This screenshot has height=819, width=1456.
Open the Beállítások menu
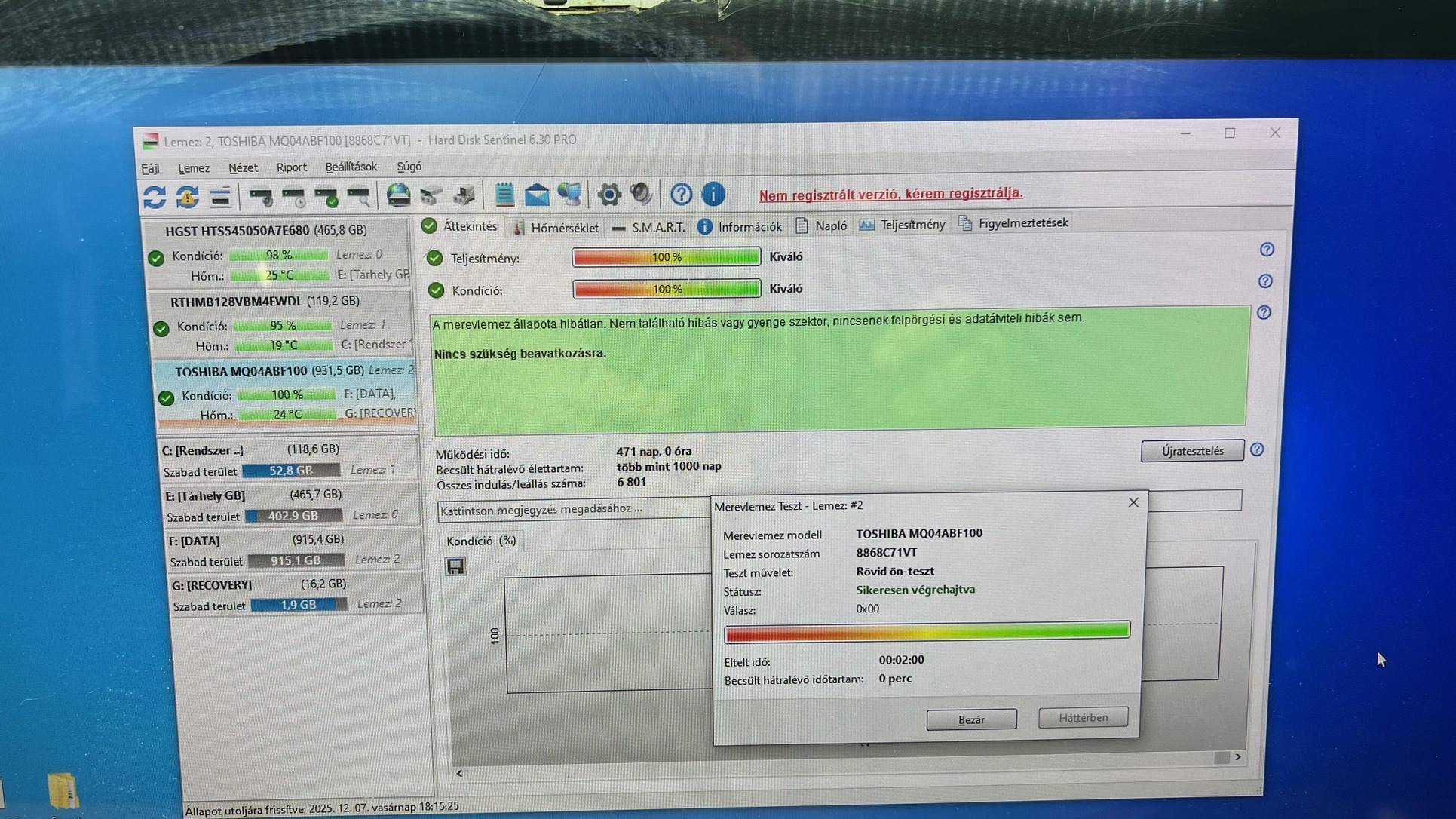[351, 167]
